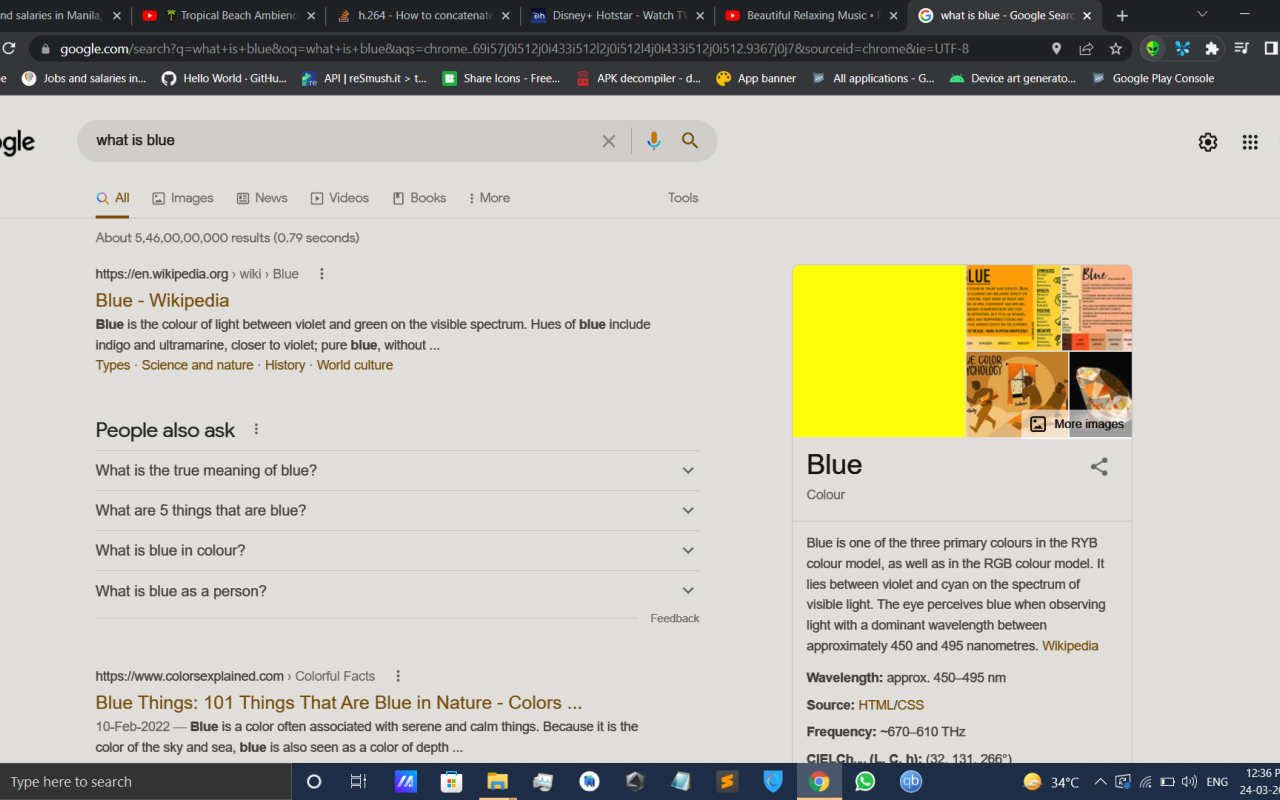Image resolution: width=1280 pixels, height=800 pixels.
Task: Bookmark this page with the star icon
Action: (1115, 47)
